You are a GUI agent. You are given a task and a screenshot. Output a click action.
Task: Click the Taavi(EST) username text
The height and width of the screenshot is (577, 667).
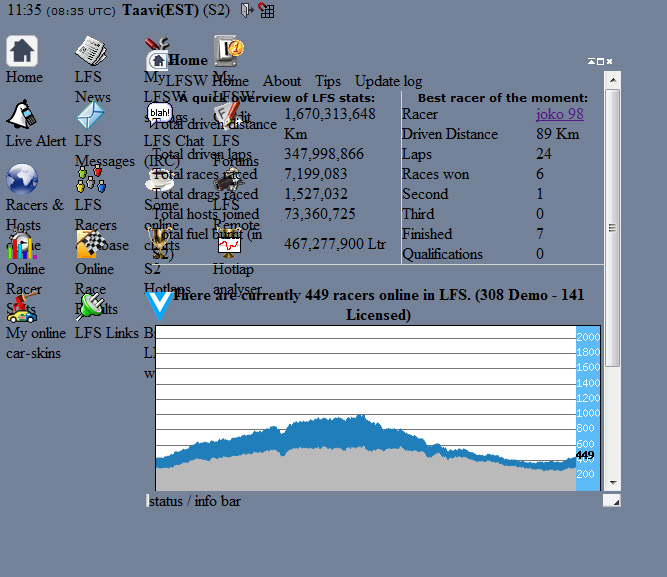pyautogui.click(x=160, y=10)
